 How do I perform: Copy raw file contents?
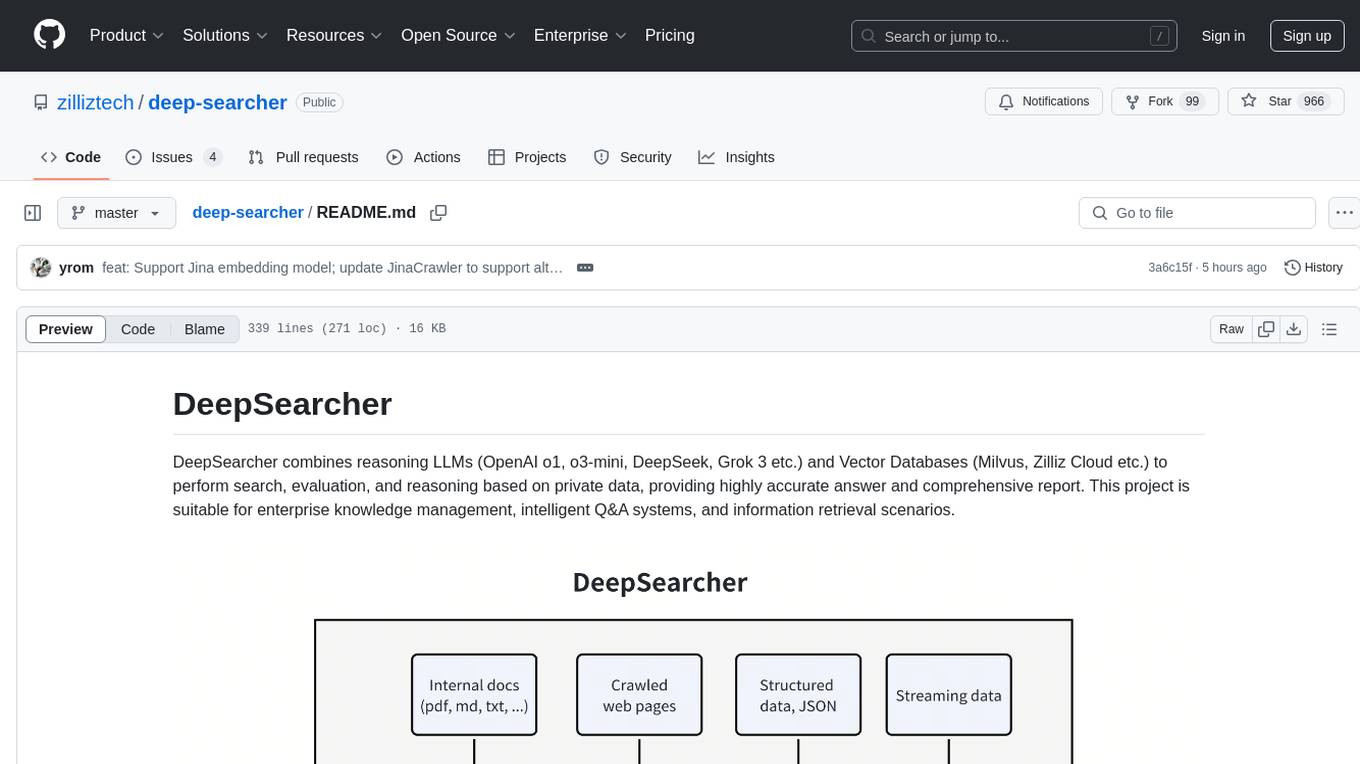coord(1267,329)
